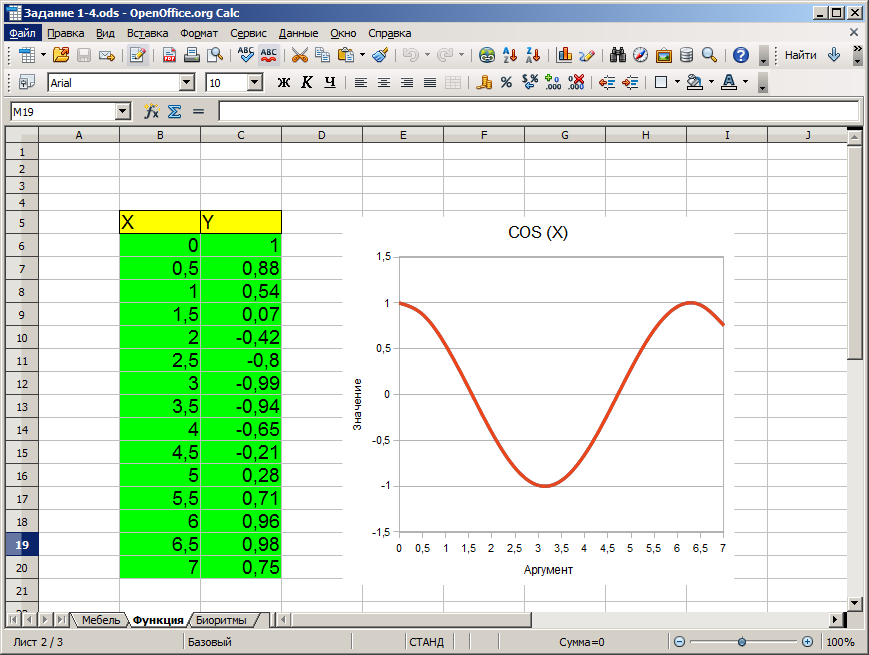Toggle AutoSpellcheck wavy ABC icon
The width and height of the screenshot is (869, 655).
[x=269, y=55]
